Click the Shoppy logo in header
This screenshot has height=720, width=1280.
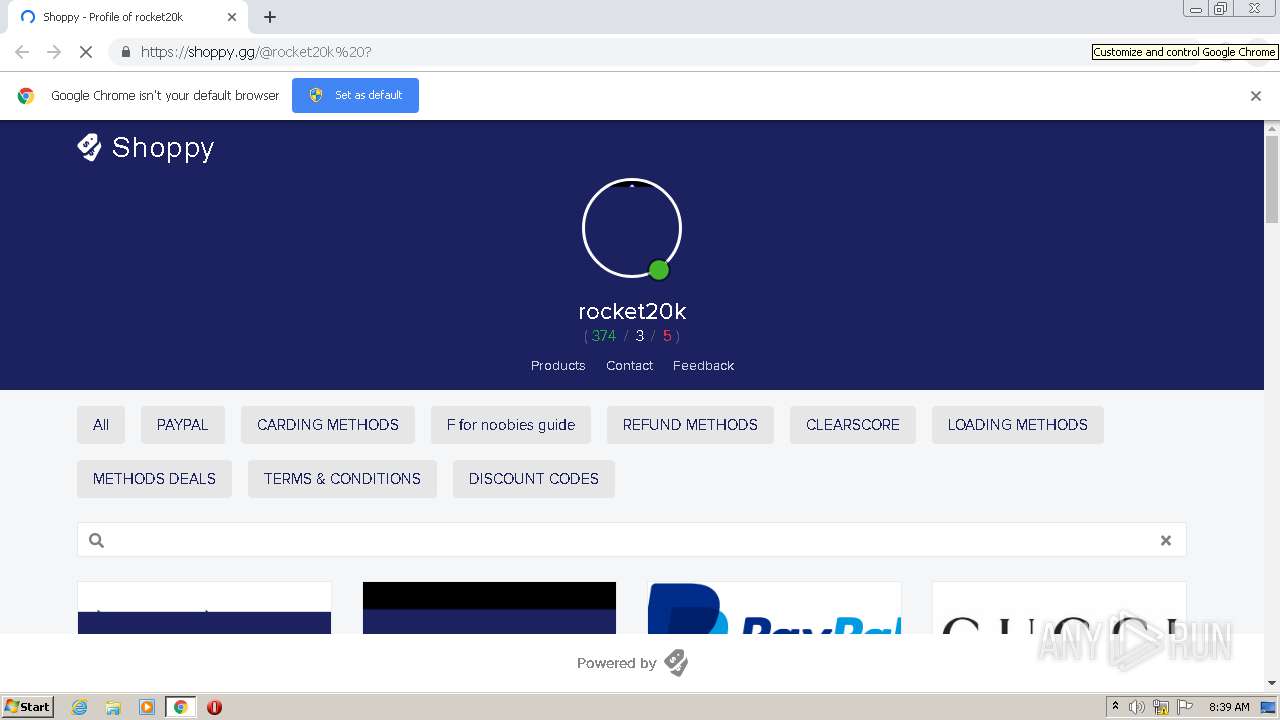[x=146, y=148]
